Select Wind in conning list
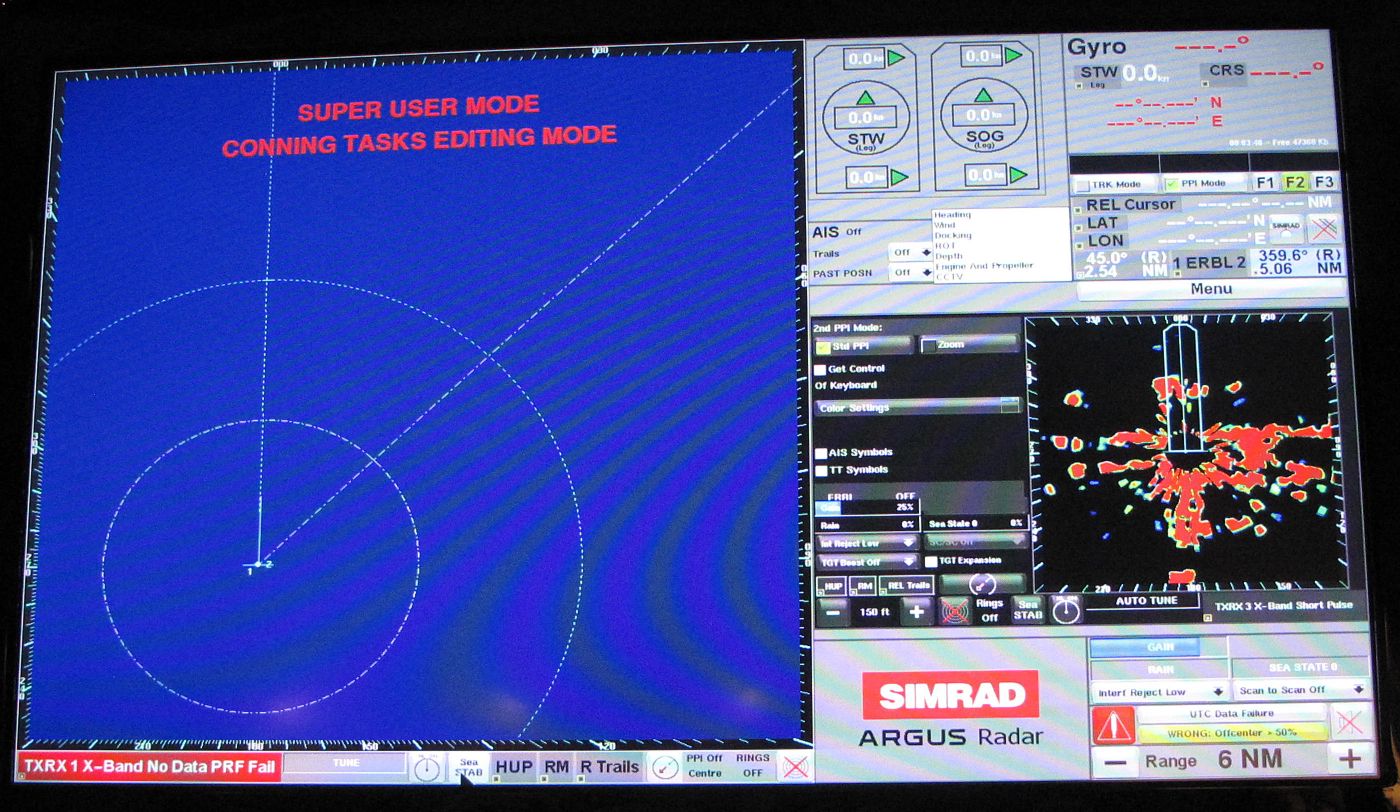The height and width of the screenshot is (812, 1400). tap(945, 225)
